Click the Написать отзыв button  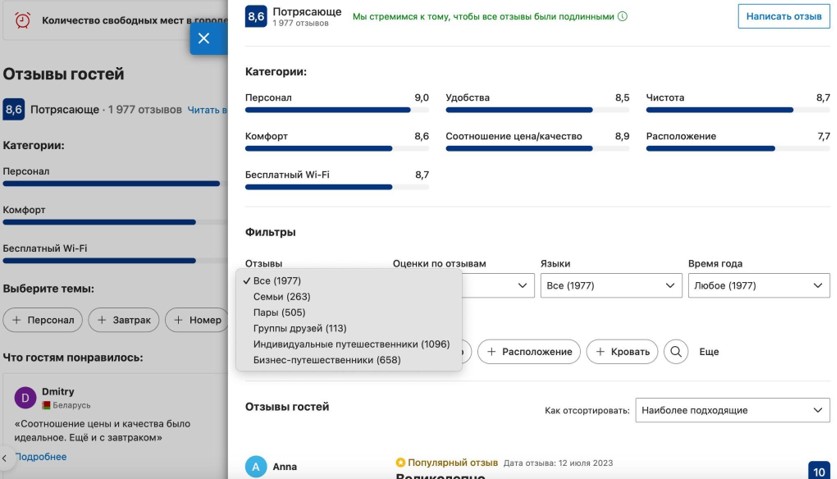pyautogui.click(x=783, y=16)
